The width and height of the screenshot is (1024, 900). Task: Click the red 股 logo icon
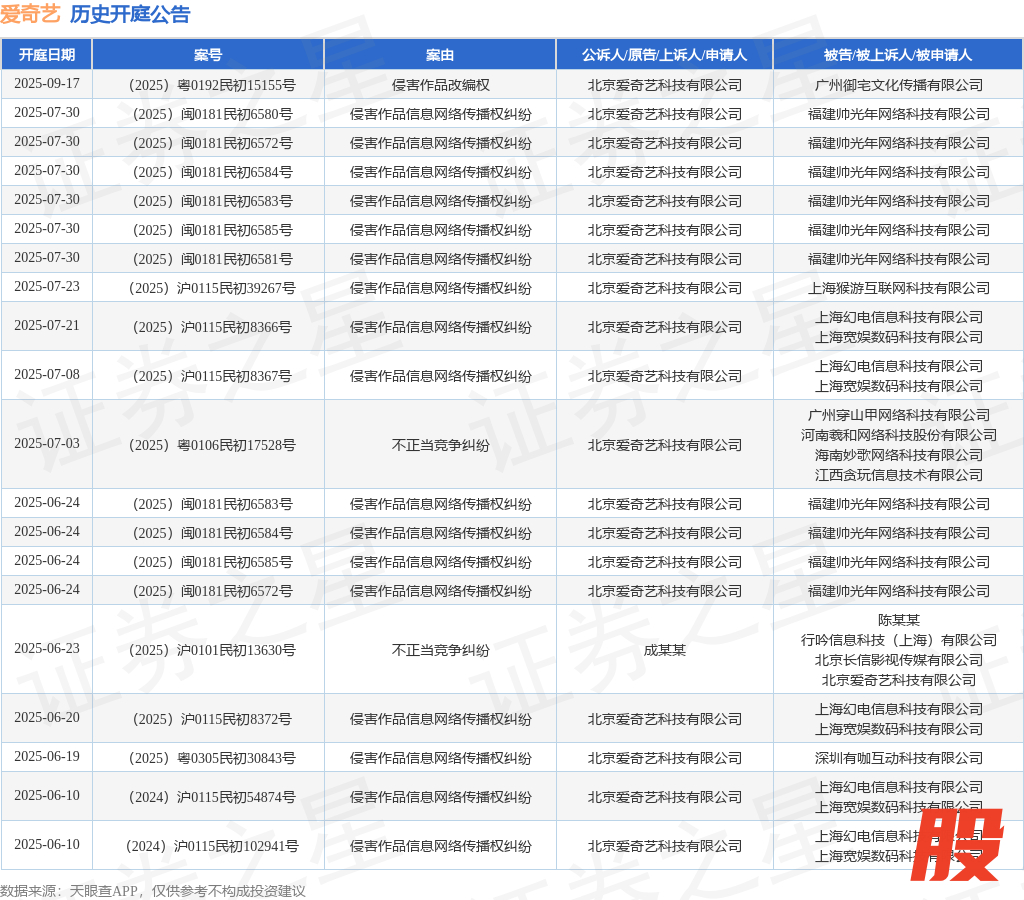click(x=955, y=844)
